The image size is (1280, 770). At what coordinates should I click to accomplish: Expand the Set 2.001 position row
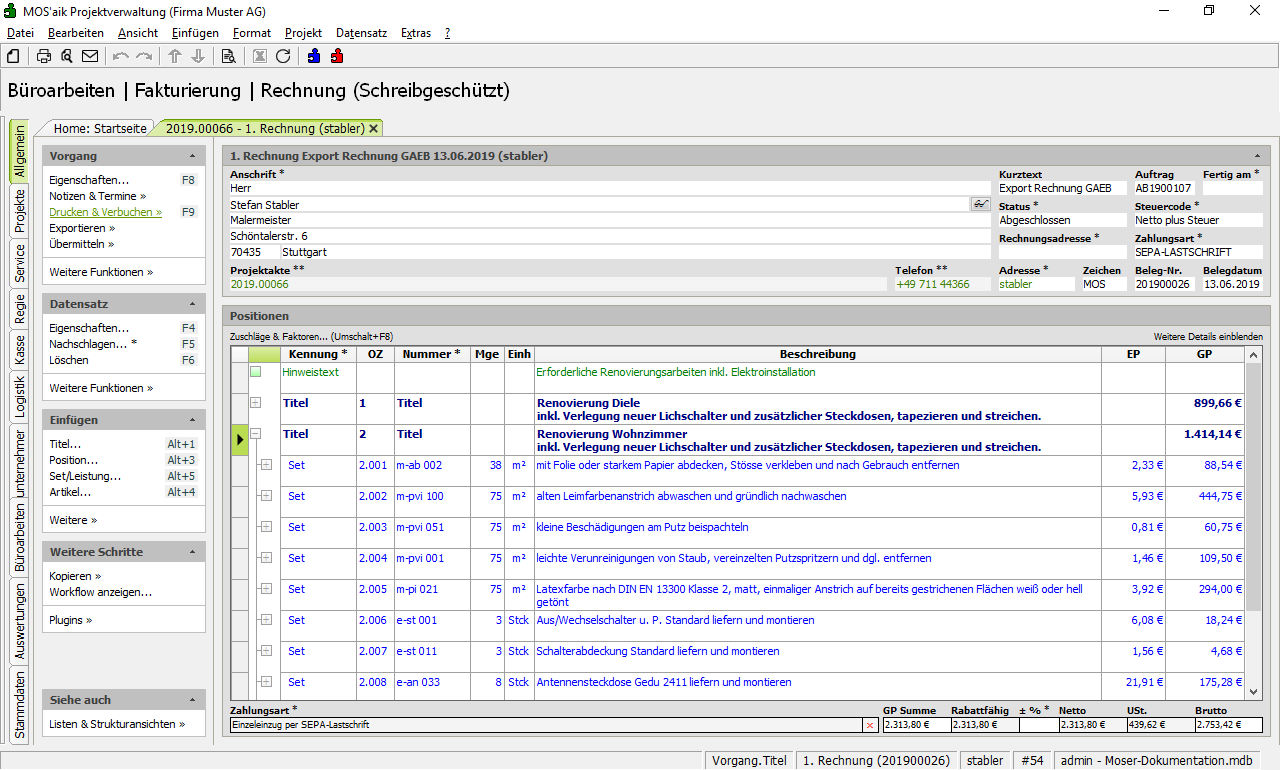(x=266, y=465)
